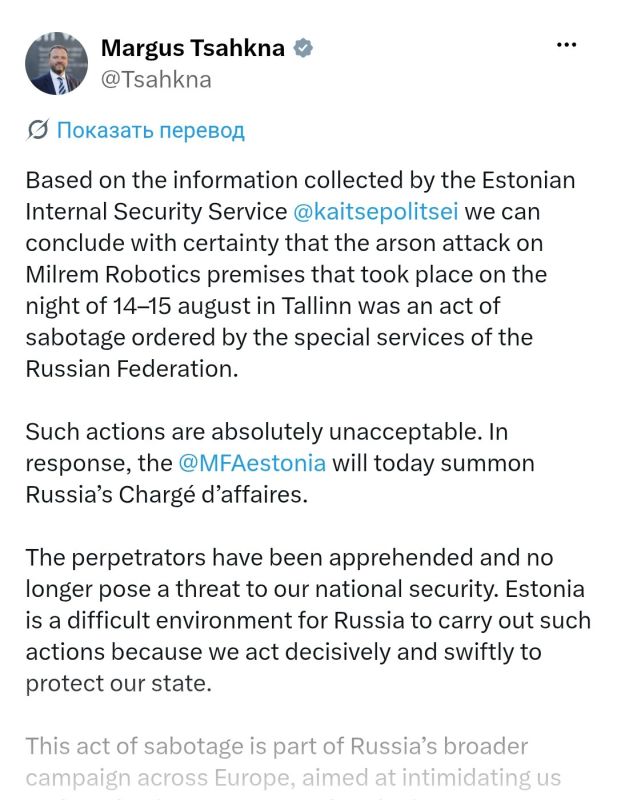The height and width of the screenshot is (800, 617).
Task: Click the text "Russian Federation."
Action: [x=132, y=369]
